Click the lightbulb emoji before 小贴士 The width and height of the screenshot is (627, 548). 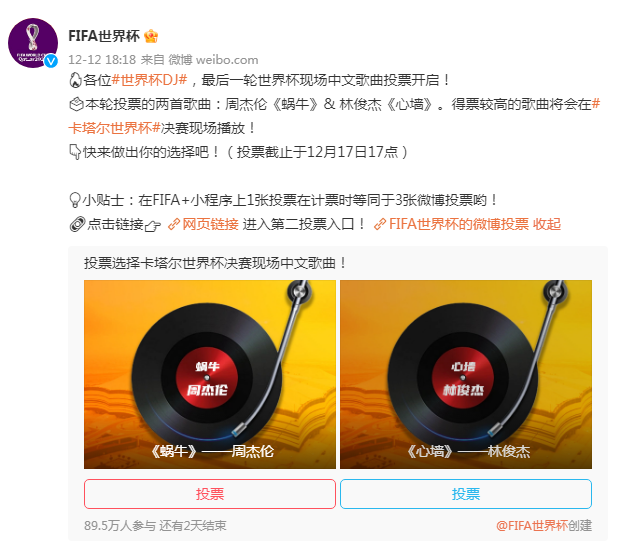point(75,200)
